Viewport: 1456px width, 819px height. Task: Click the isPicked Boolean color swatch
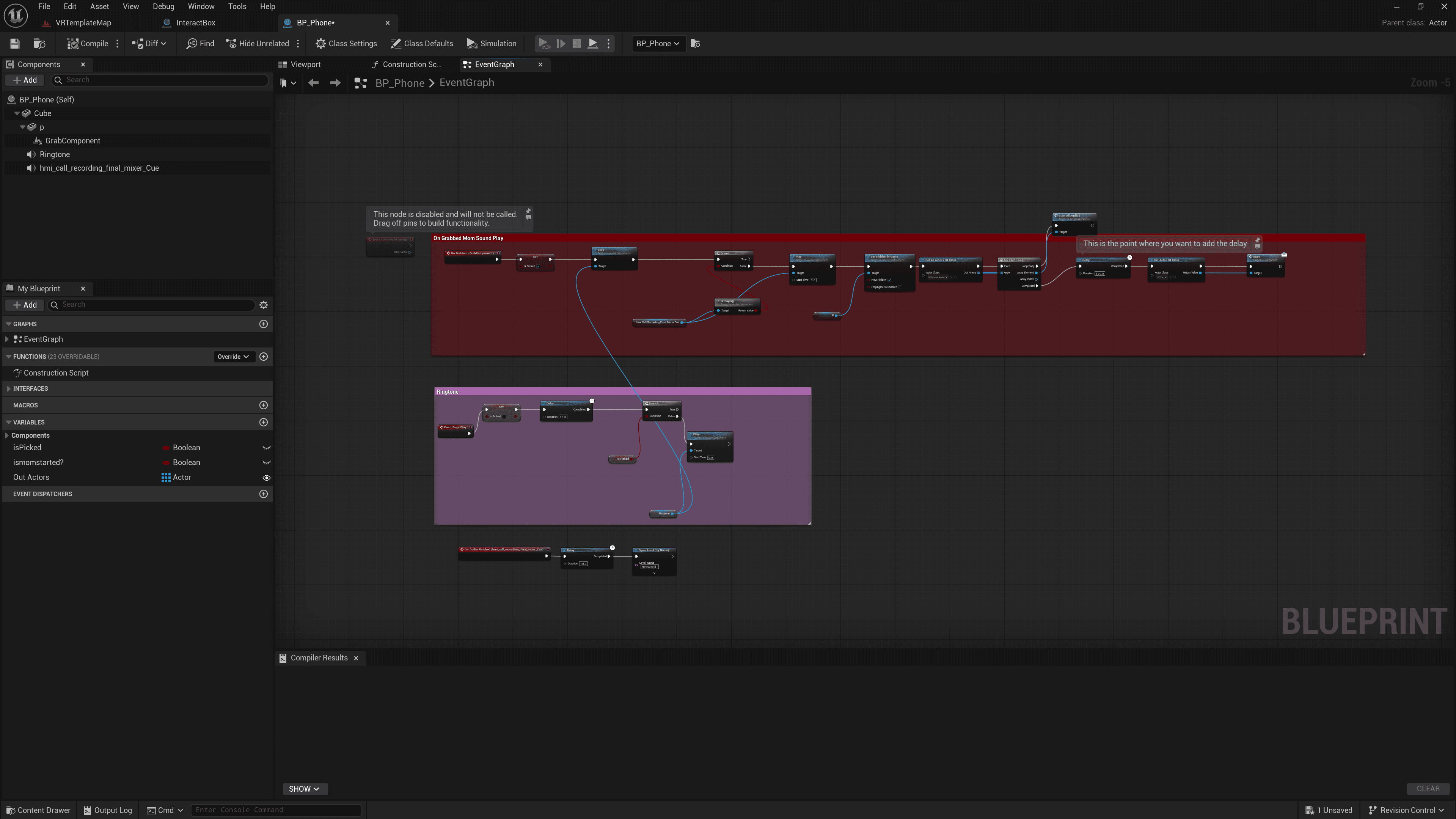166,448
